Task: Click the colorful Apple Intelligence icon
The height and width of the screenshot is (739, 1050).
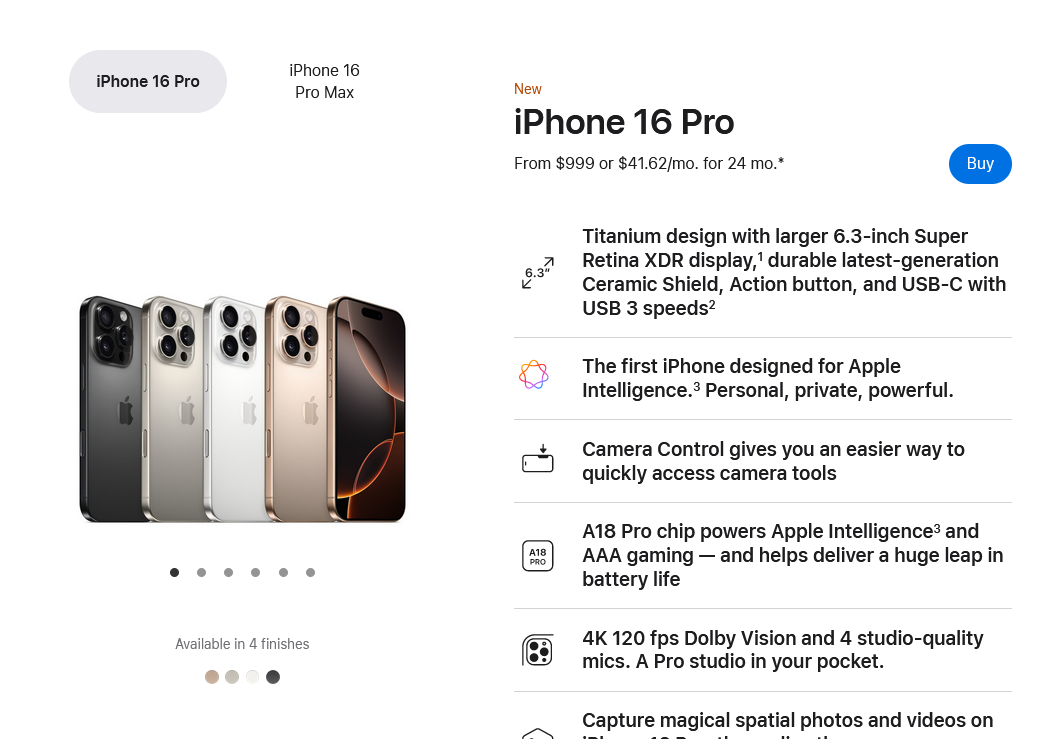Action: tap(534, 375)
